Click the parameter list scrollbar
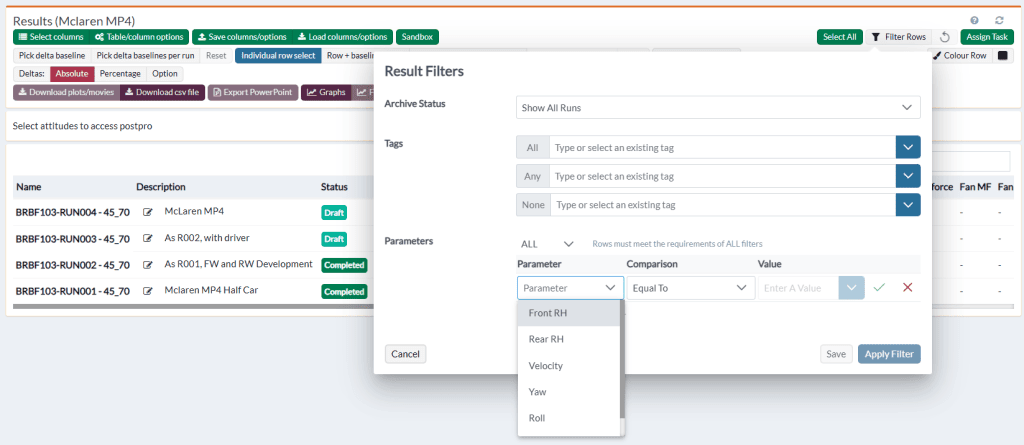The height and width of the screenshot is (445, 1024). coord(622,359)
